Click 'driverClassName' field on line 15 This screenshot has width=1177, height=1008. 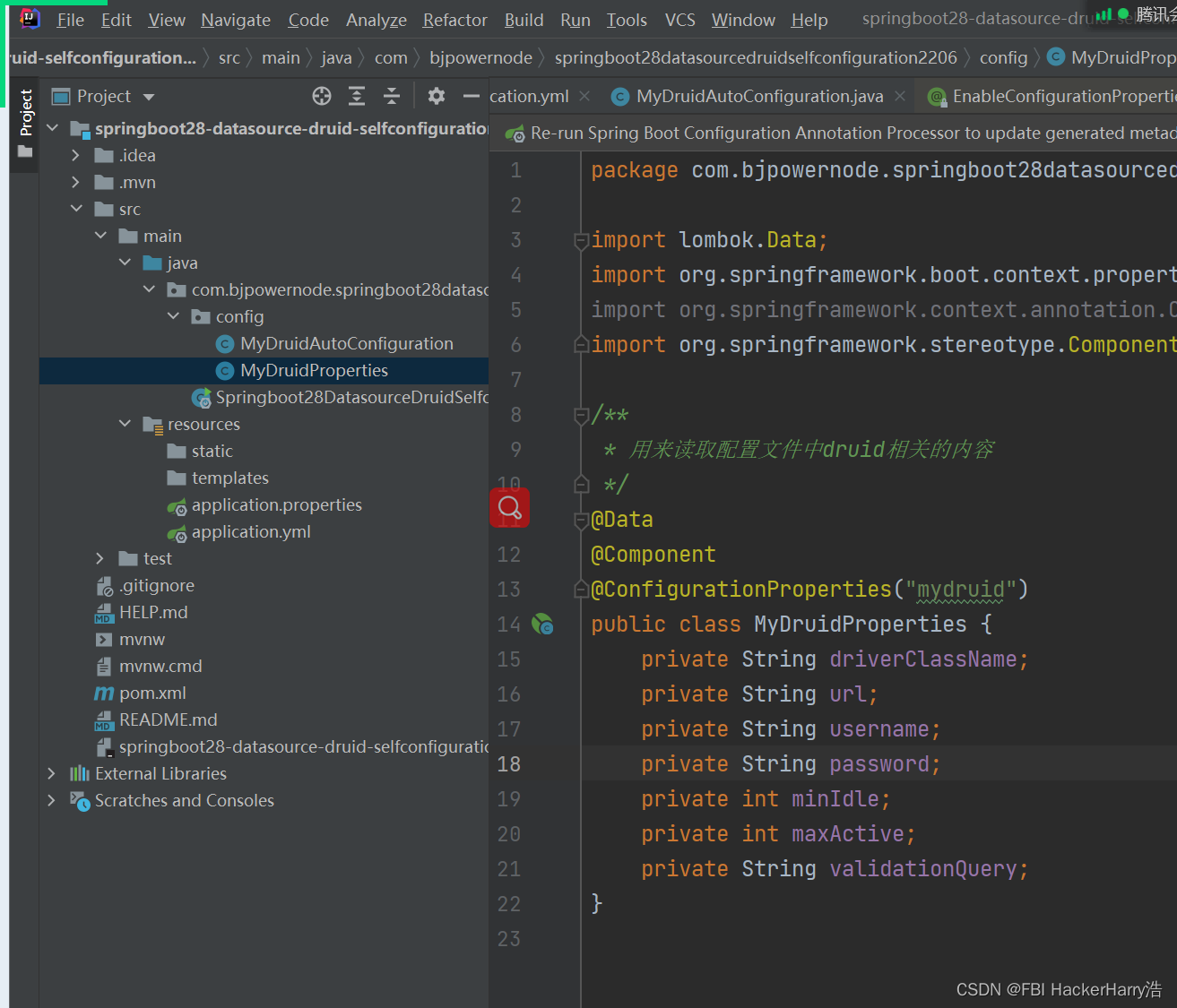pos(923,659)
